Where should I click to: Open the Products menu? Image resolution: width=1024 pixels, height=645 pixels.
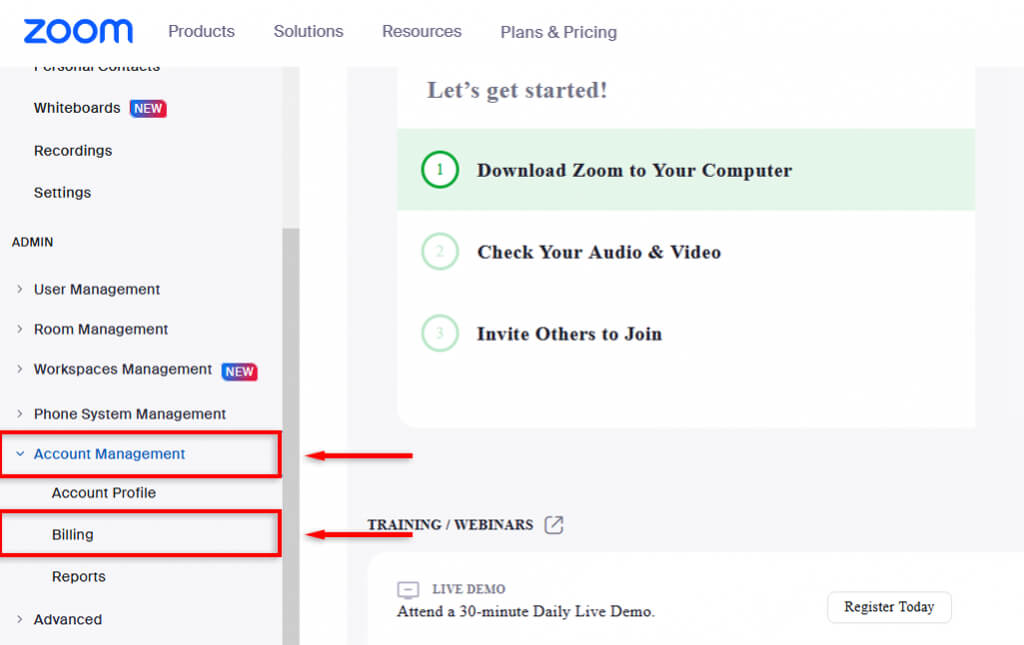(201, 31)
